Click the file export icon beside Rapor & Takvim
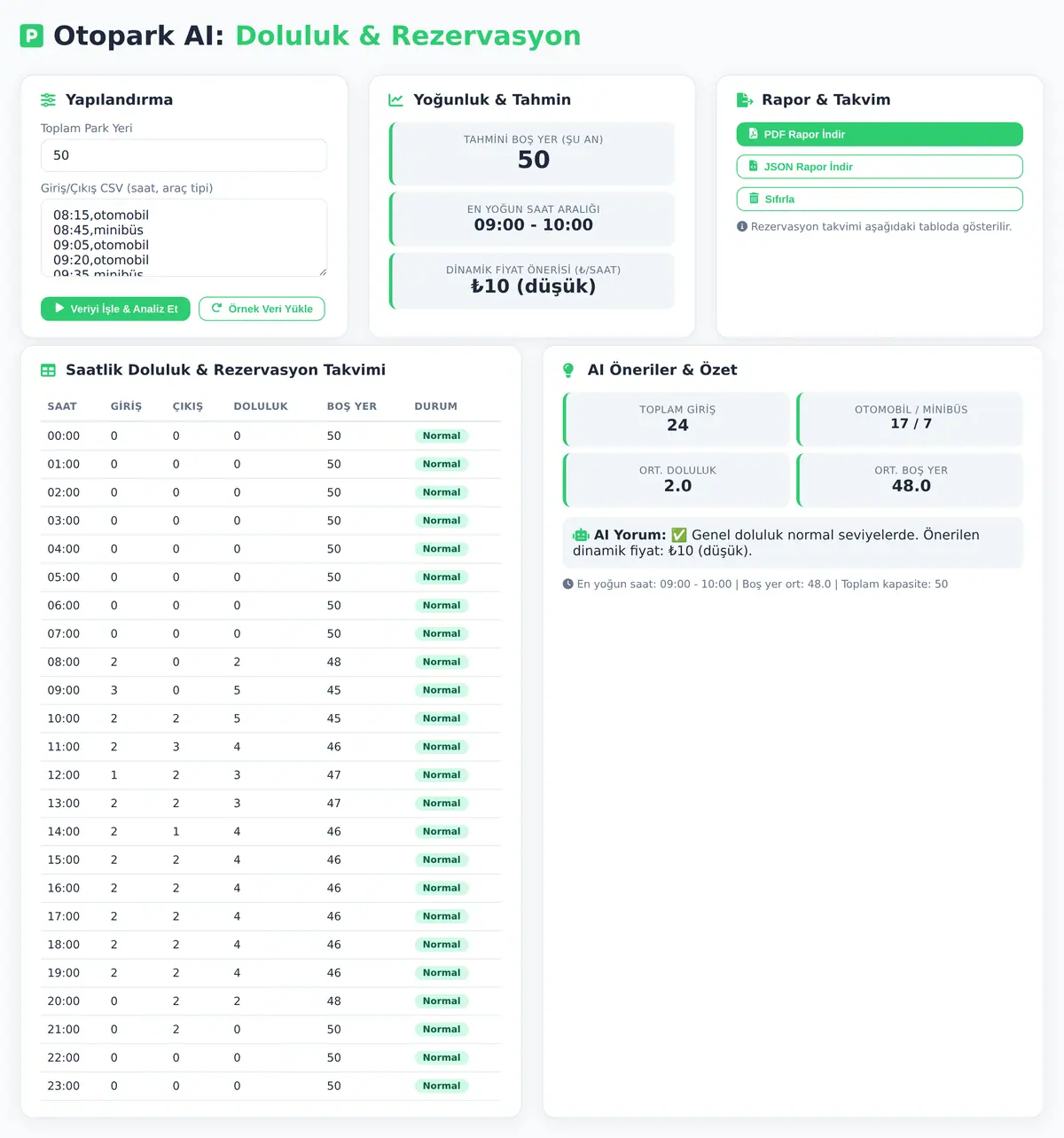The image size is (1064, 1138). tap(745, 100)
